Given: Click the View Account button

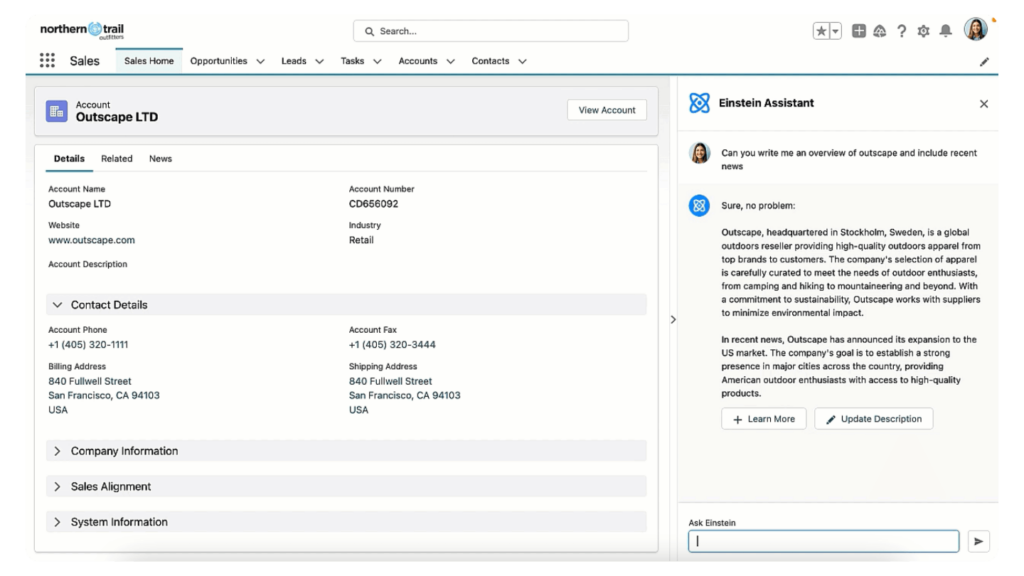Looking at the screenshot, I should 606,110.
